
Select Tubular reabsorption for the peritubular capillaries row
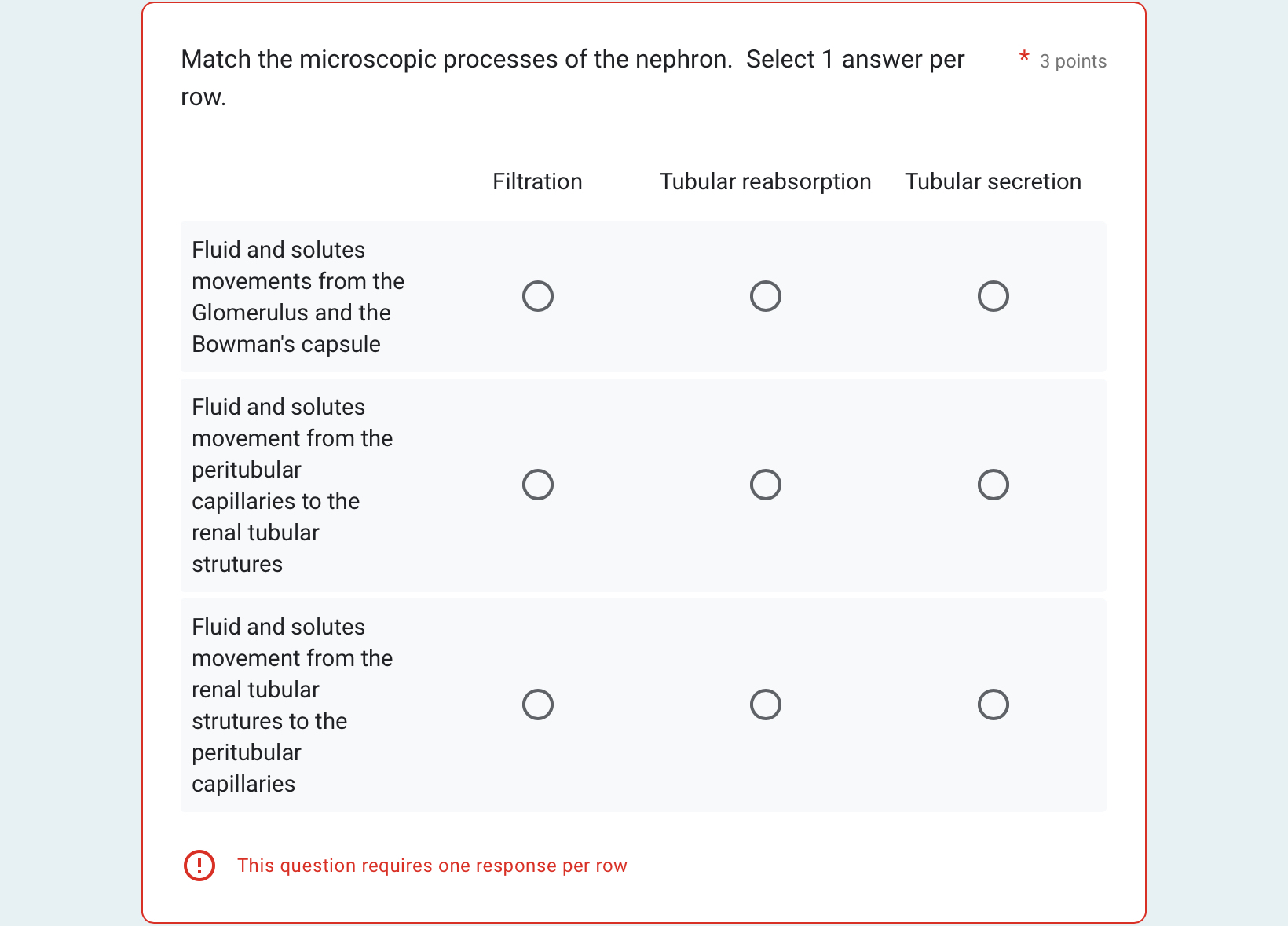click(x=765, y=485)
